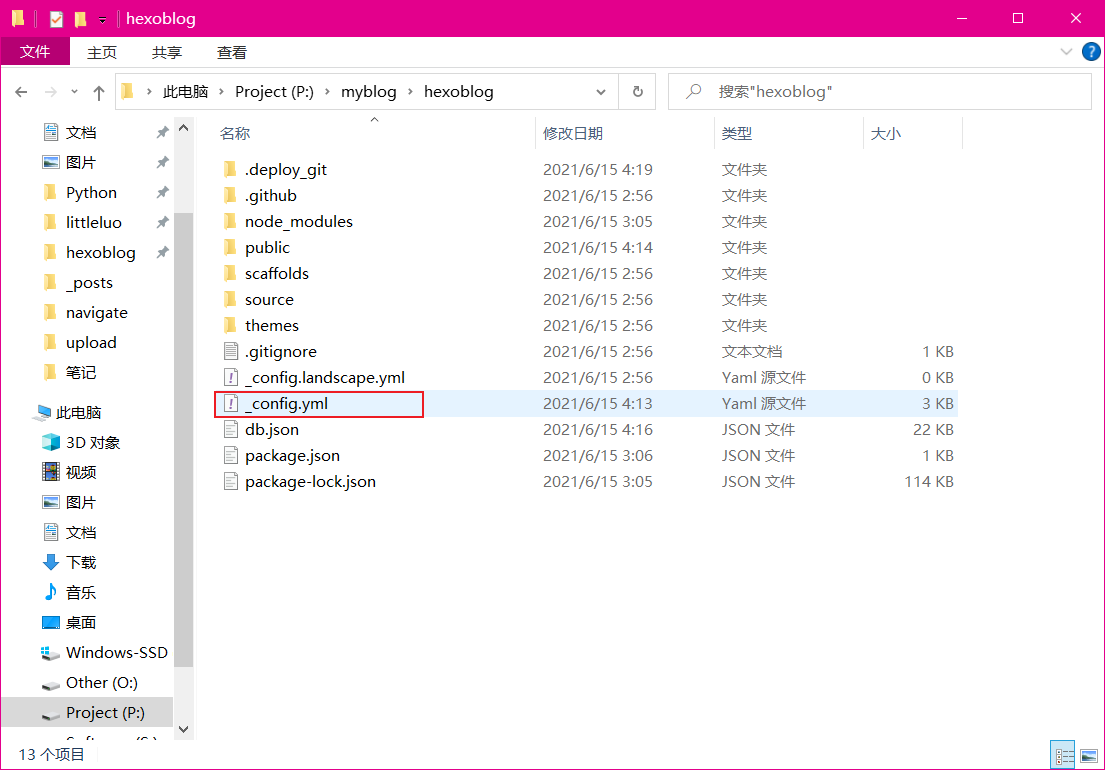Viewport: 1105px width, 770px height.
Task: Expand the ribbon with chevron arrow
Action: (1066, 51)
